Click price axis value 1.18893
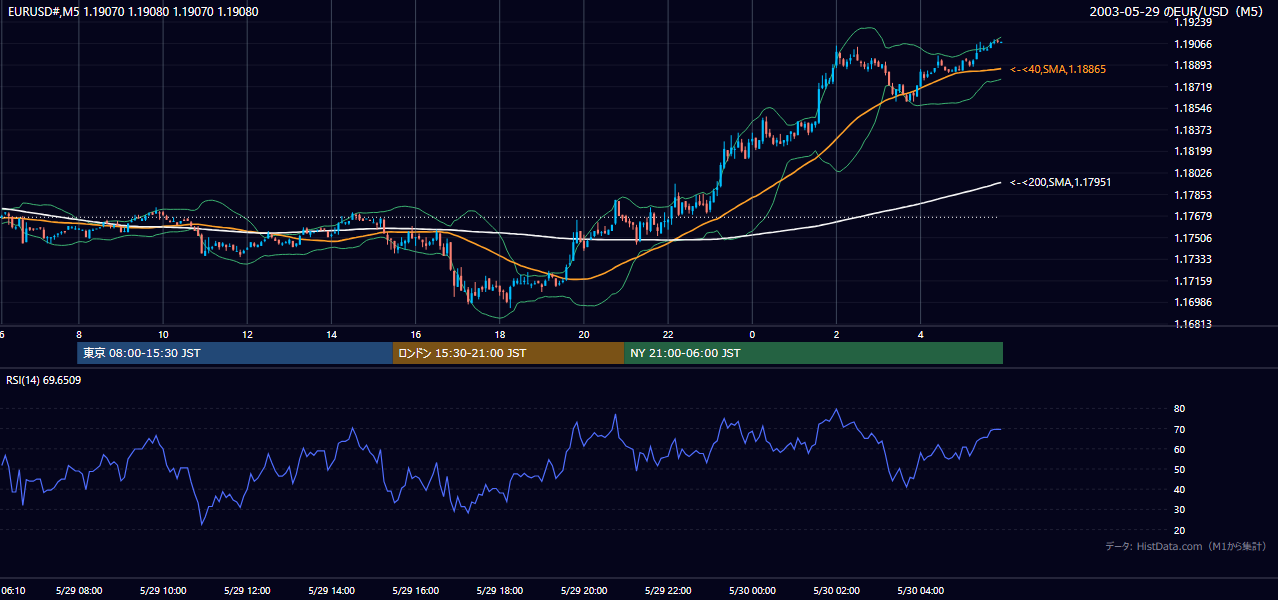Screen dimensions: 1278x600 [x=1192, y=65]
